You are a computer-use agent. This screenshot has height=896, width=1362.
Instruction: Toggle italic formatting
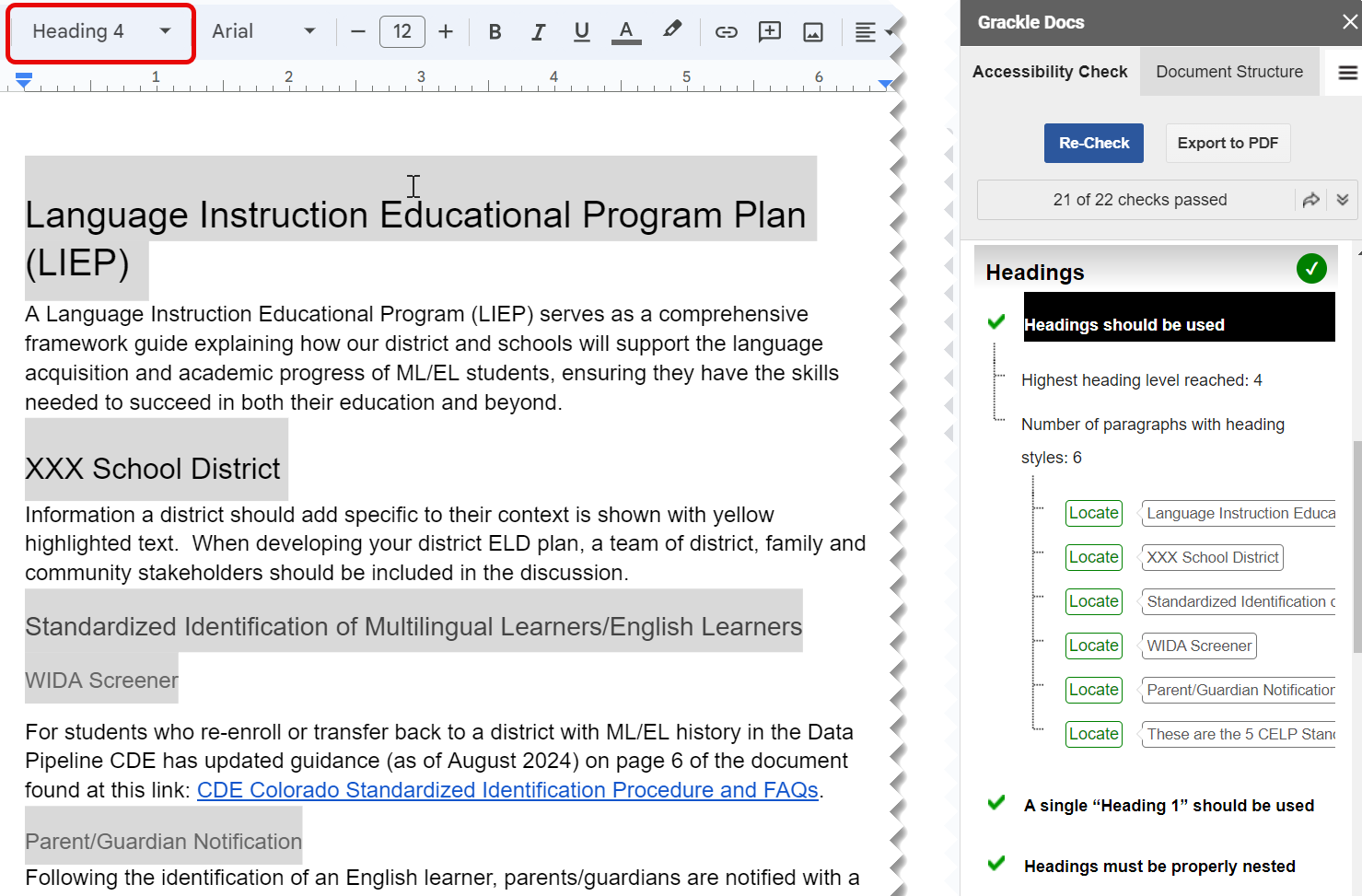539,31
